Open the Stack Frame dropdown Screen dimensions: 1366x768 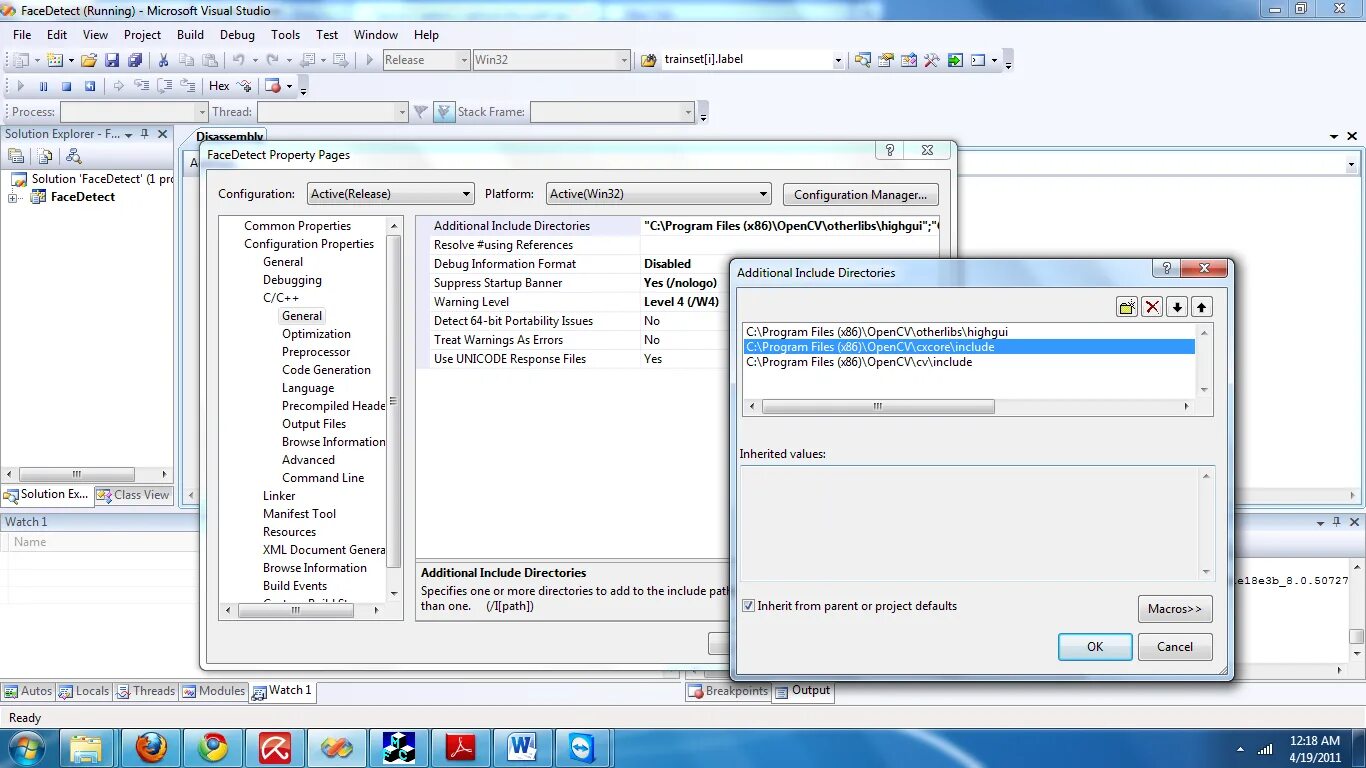coord(612,112)
